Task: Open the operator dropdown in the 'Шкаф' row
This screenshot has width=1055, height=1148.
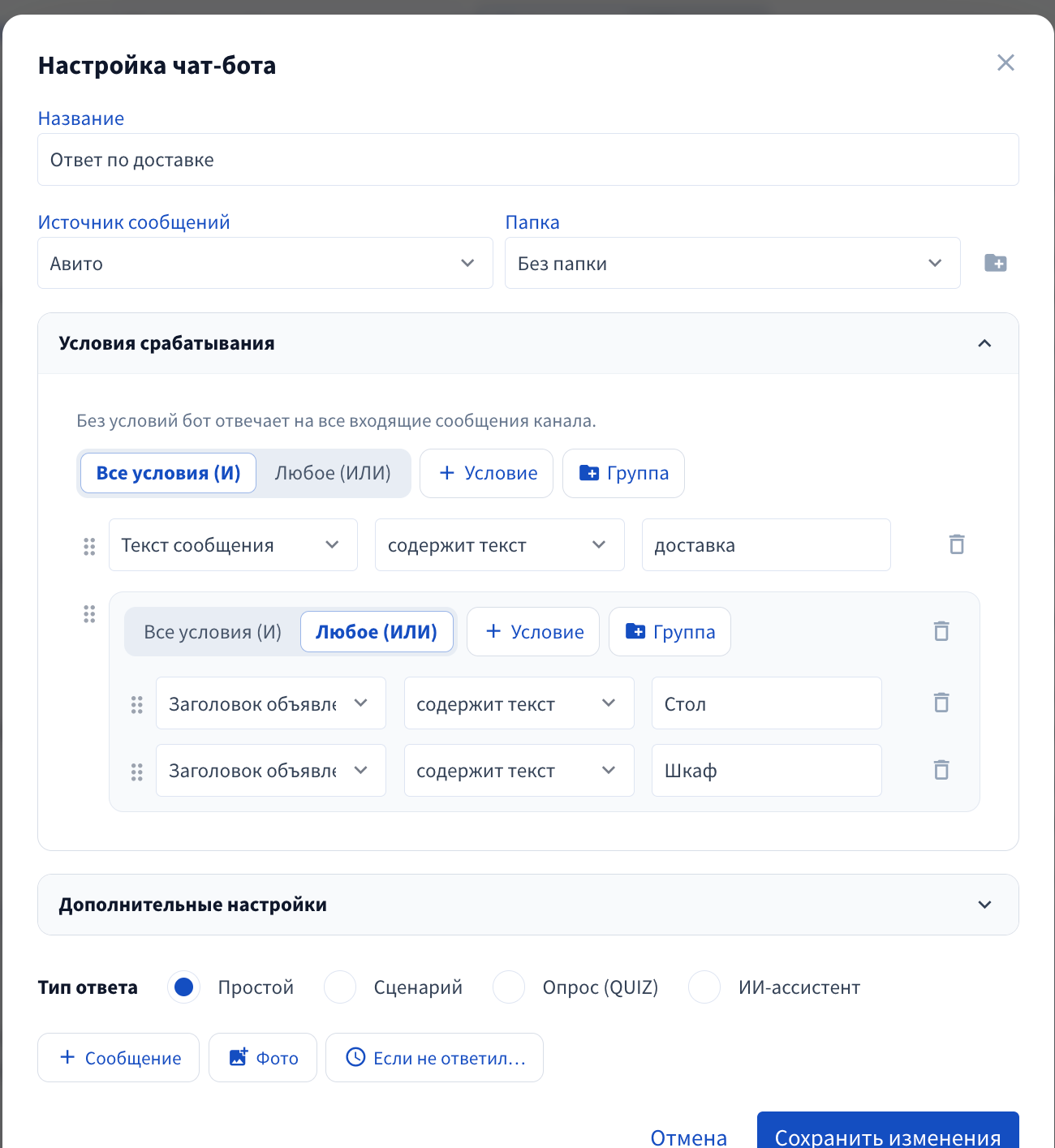Action: 519,771
